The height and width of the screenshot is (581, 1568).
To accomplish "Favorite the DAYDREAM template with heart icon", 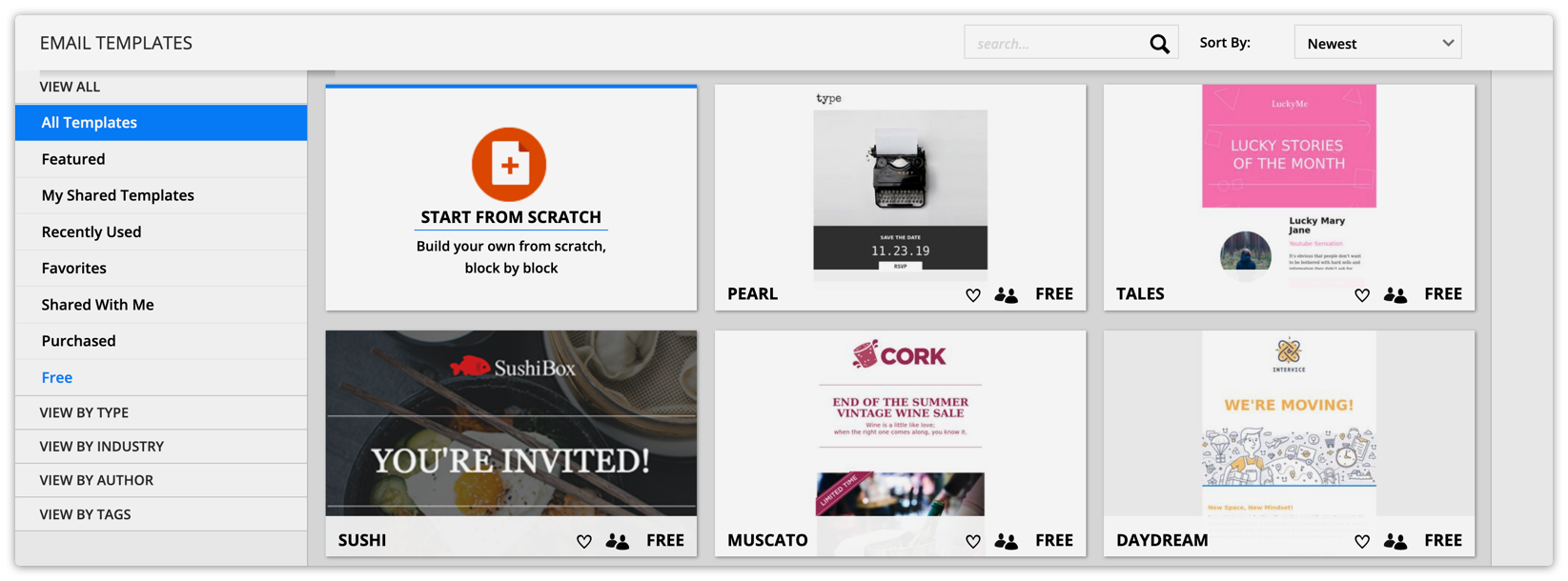I will (x=1362, y=541).
